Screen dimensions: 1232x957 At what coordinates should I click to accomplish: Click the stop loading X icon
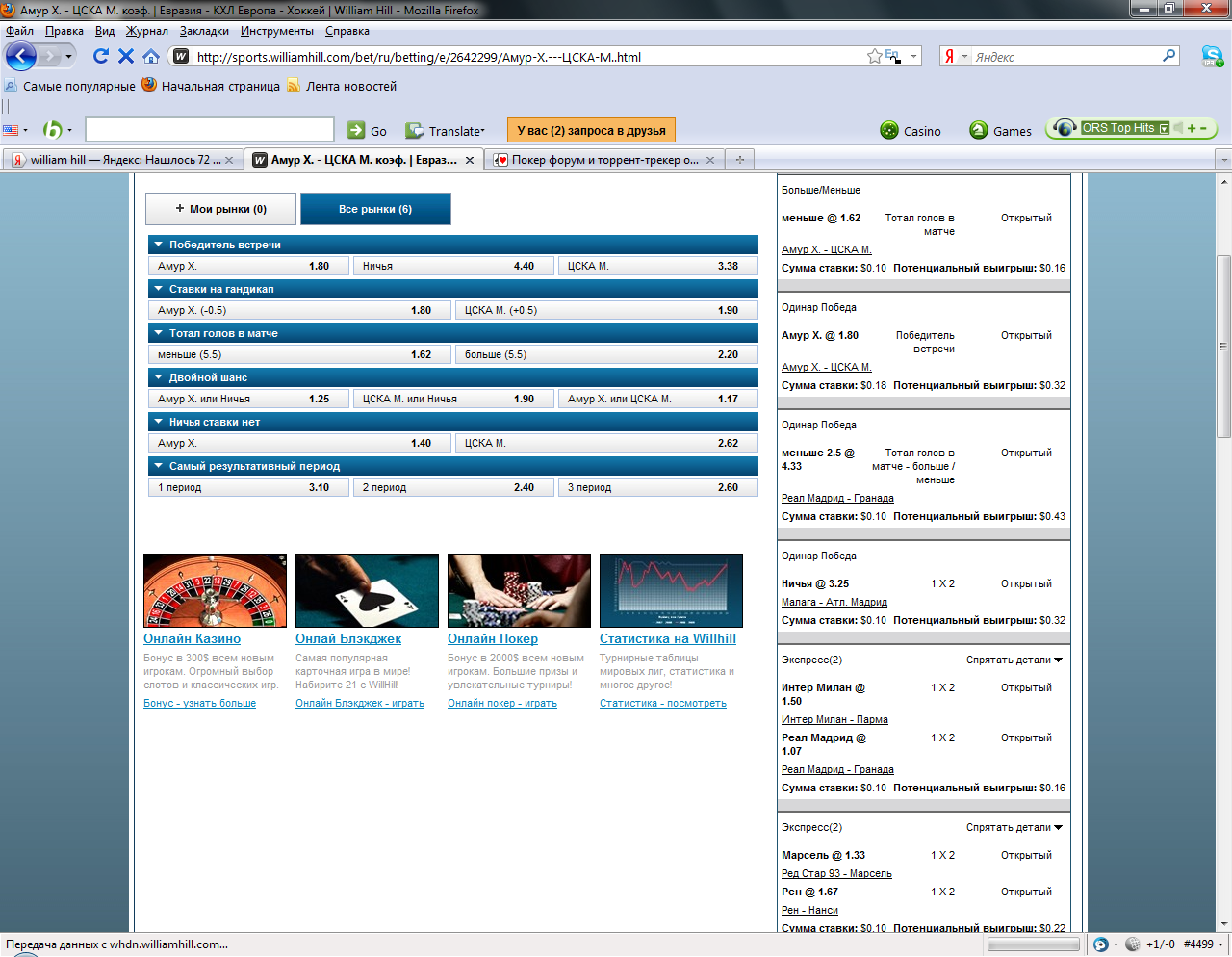tap(126, 56)
